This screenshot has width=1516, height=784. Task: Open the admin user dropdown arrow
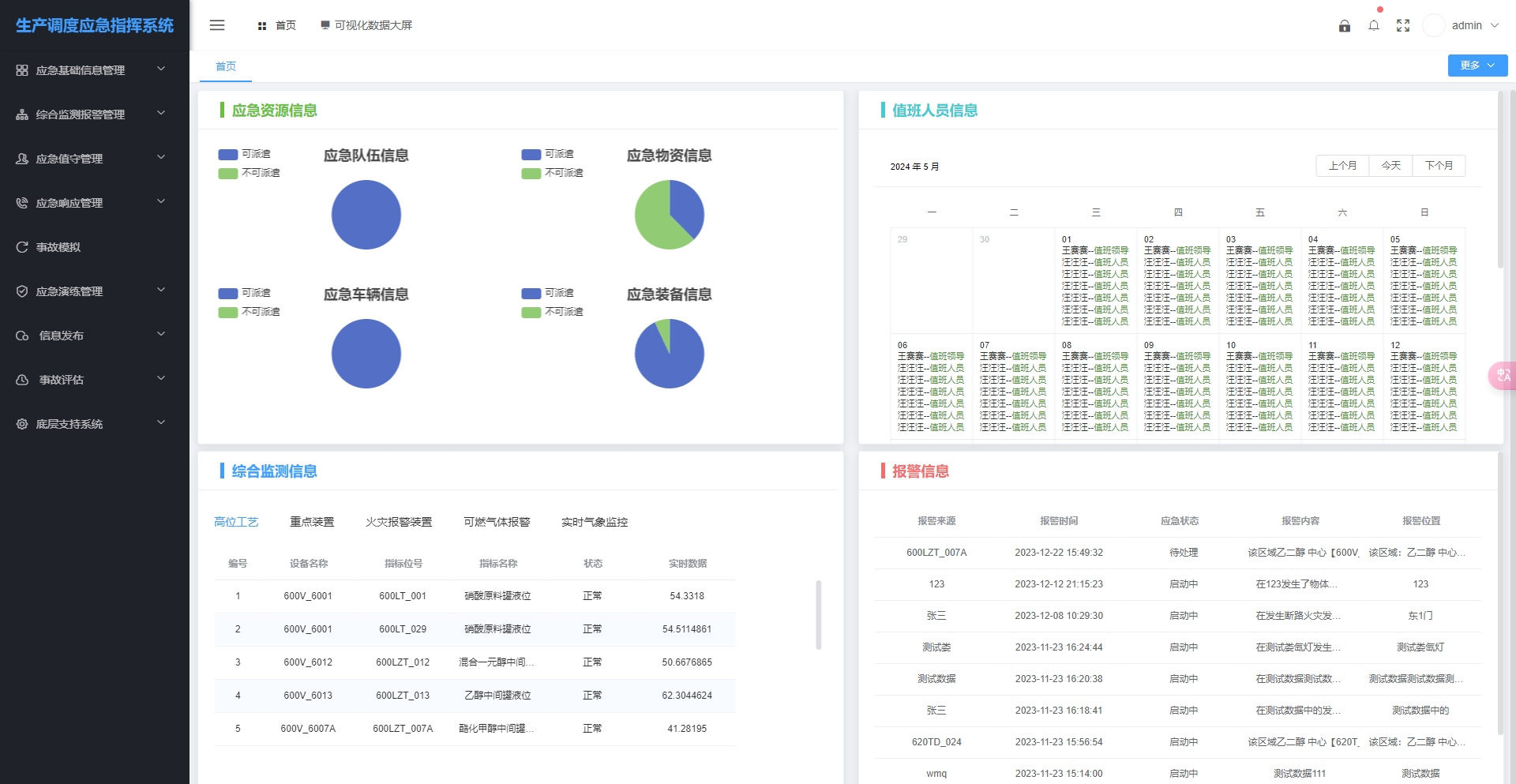click(1495, 25)
